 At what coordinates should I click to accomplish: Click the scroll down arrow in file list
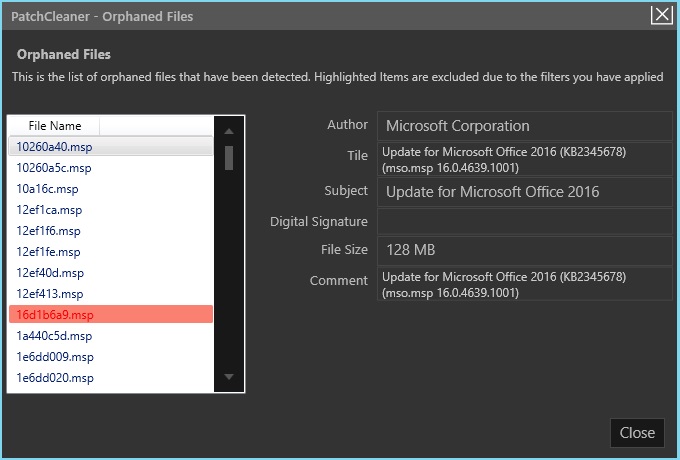(x=228, y=377)
